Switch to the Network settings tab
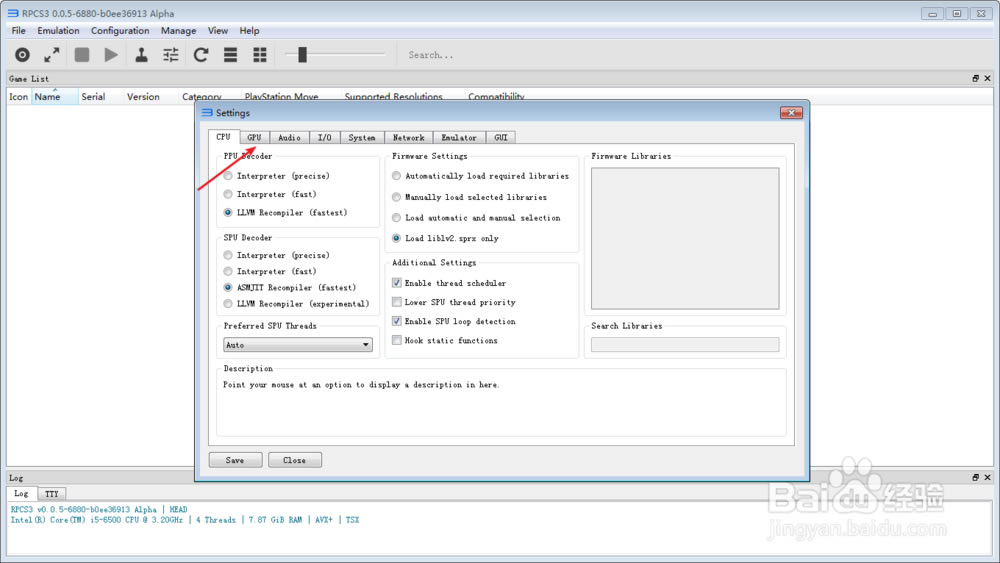Image resolution: width=1000 pixels, height=563 pixels. 408,137
